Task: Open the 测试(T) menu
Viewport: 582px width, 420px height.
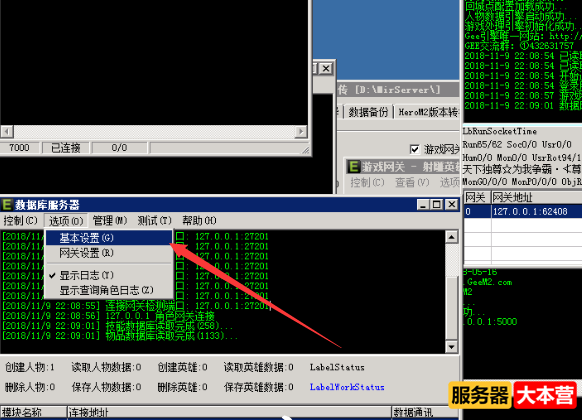Action: (154, 221)
